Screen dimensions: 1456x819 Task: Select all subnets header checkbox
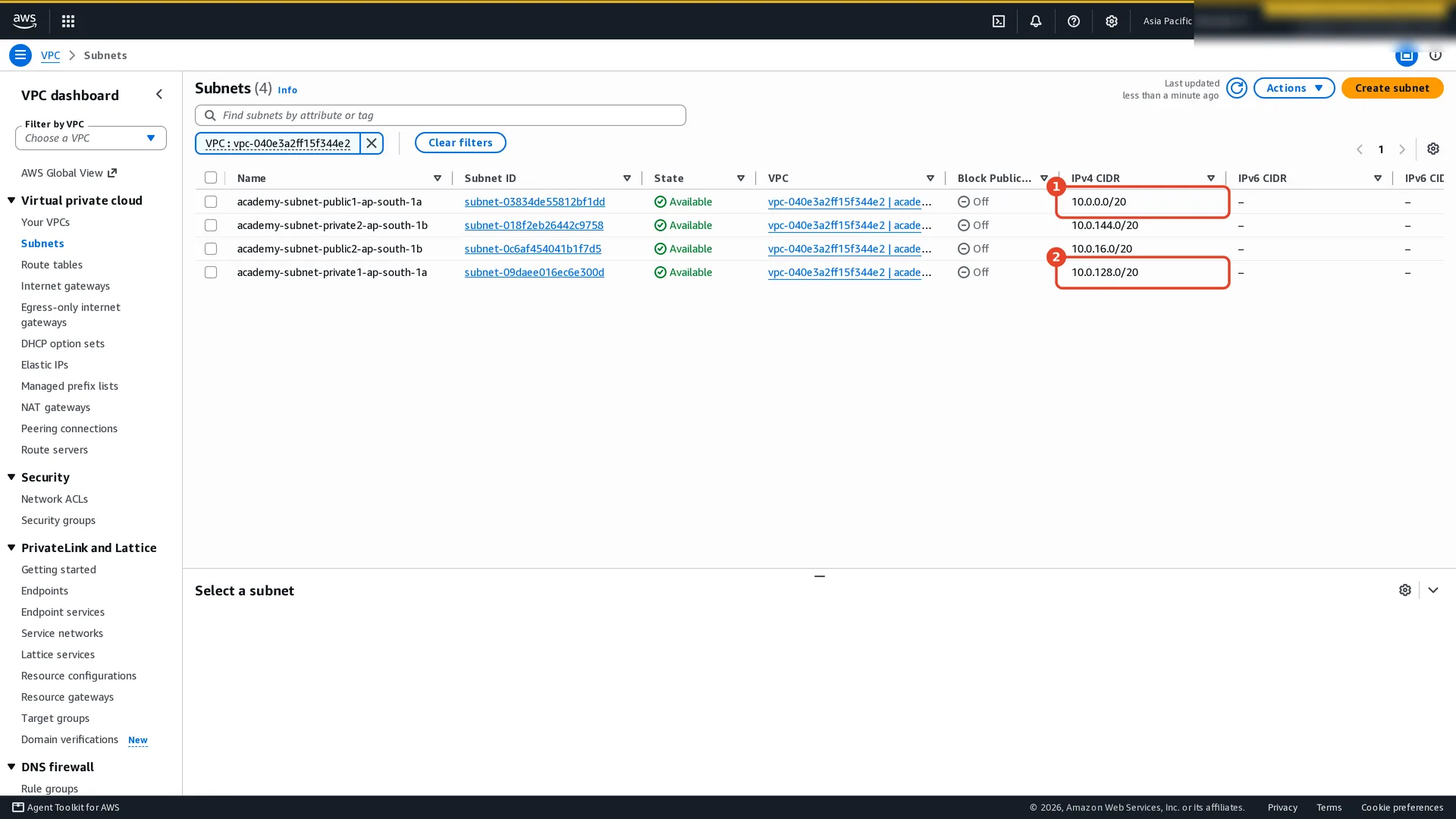[211, 177]
